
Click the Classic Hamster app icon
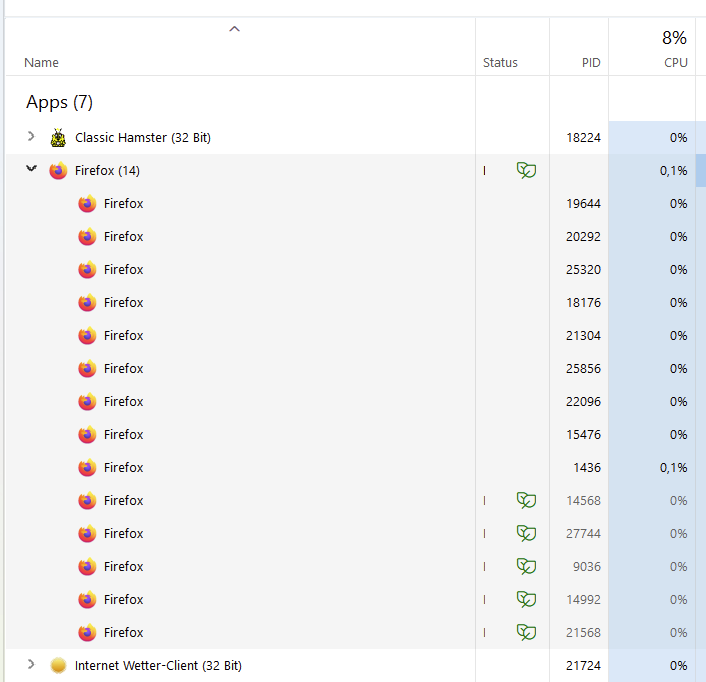pyautogui.click(x=58, y=137)
